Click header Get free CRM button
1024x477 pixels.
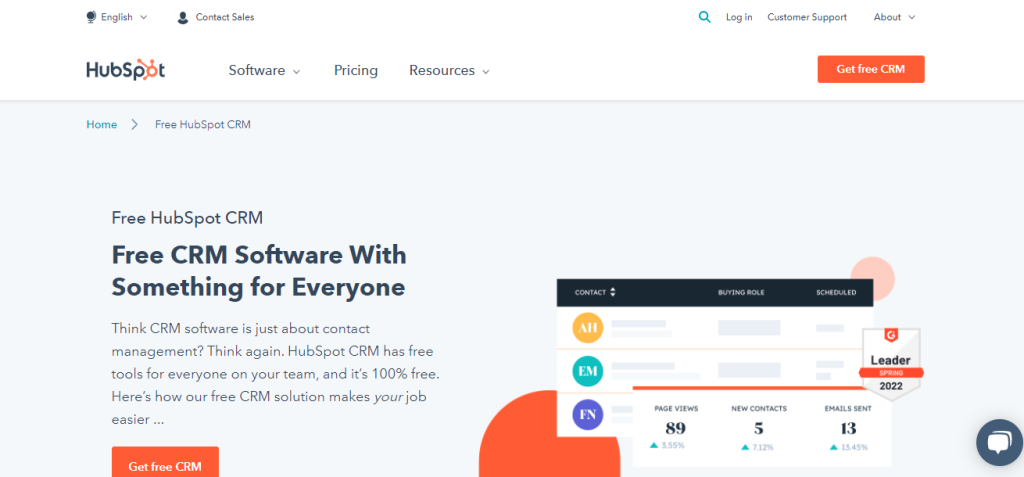(871, 69)
